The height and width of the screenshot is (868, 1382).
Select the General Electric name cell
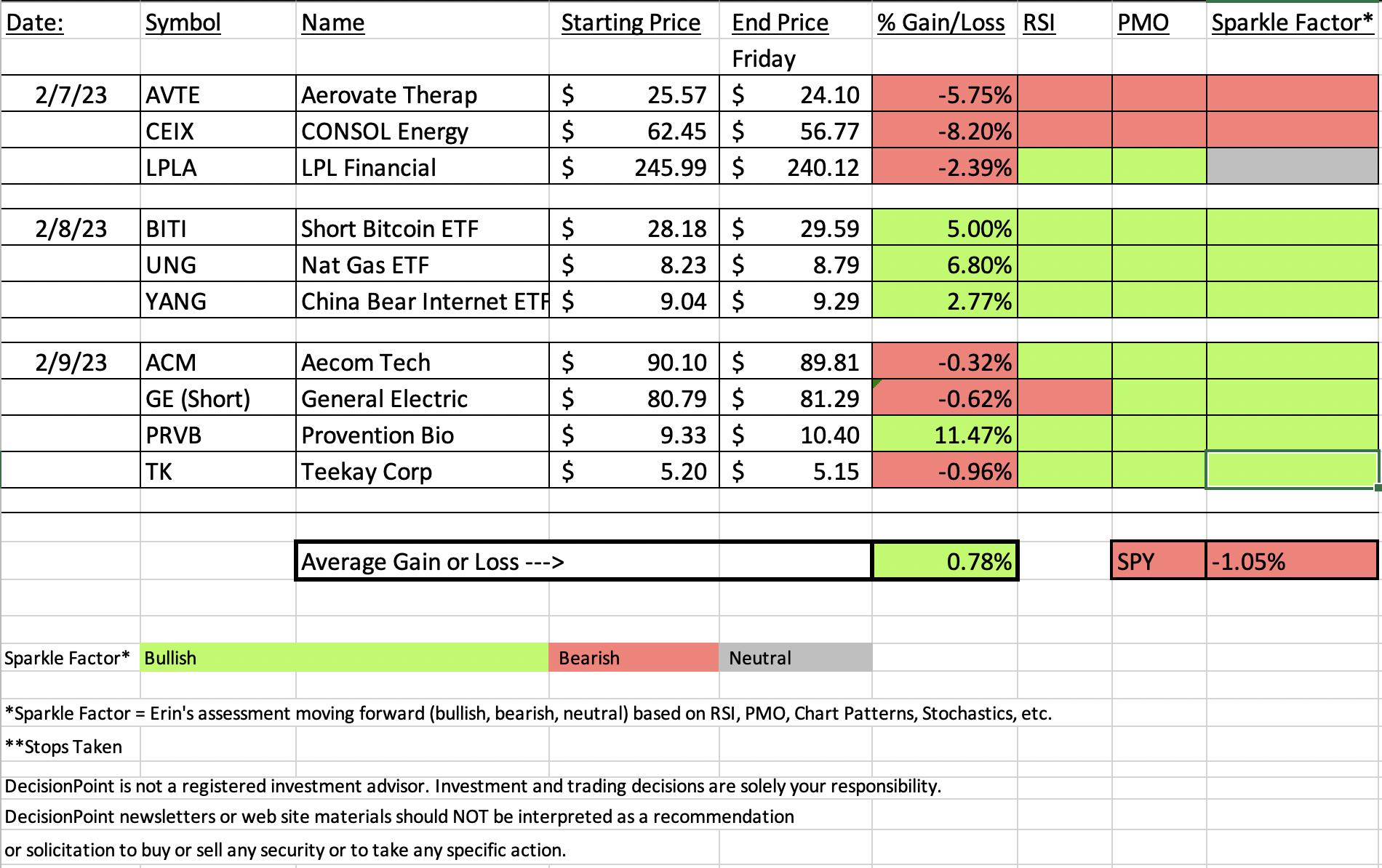click(x=422, y=398)
